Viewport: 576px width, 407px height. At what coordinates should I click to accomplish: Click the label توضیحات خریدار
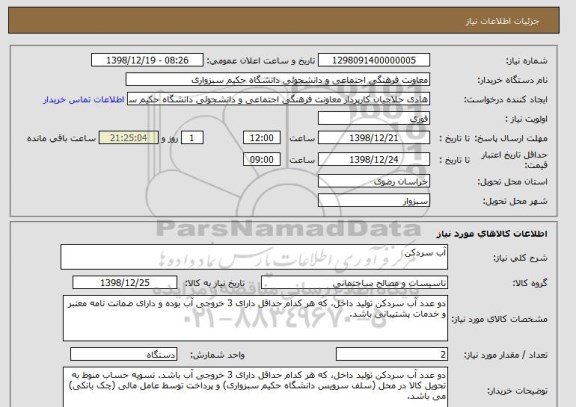click(518, 391)
